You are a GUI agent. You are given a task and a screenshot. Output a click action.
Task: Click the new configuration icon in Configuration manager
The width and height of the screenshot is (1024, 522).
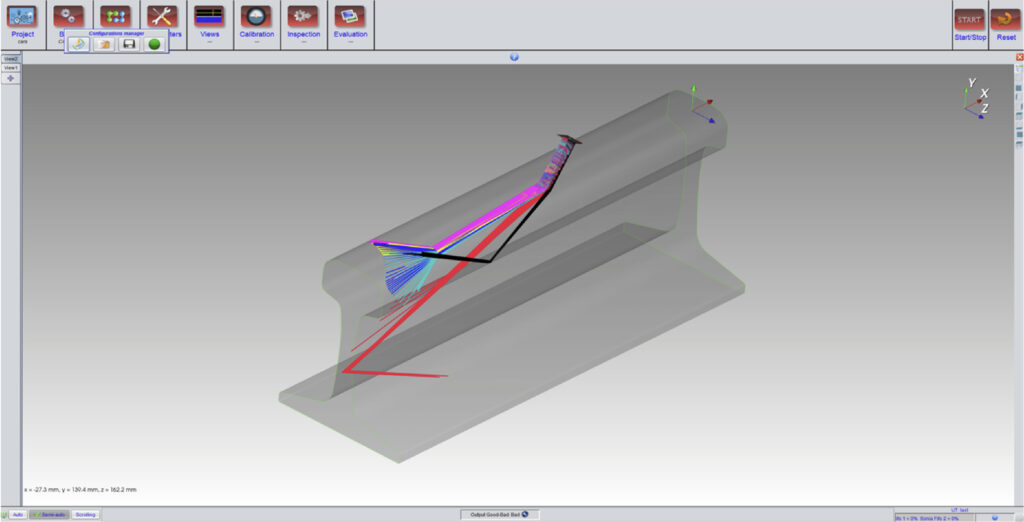tap(79, 44)
